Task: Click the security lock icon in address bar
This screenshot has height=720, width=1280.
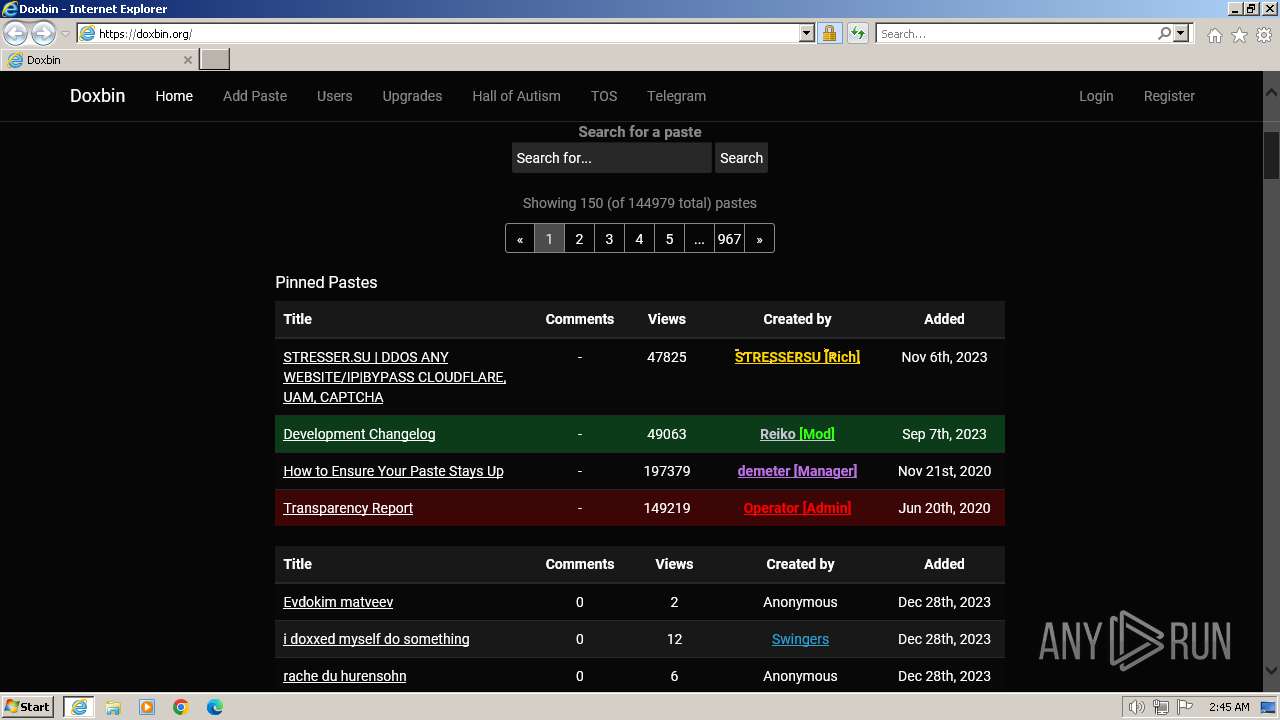Action: coord(829,34)
